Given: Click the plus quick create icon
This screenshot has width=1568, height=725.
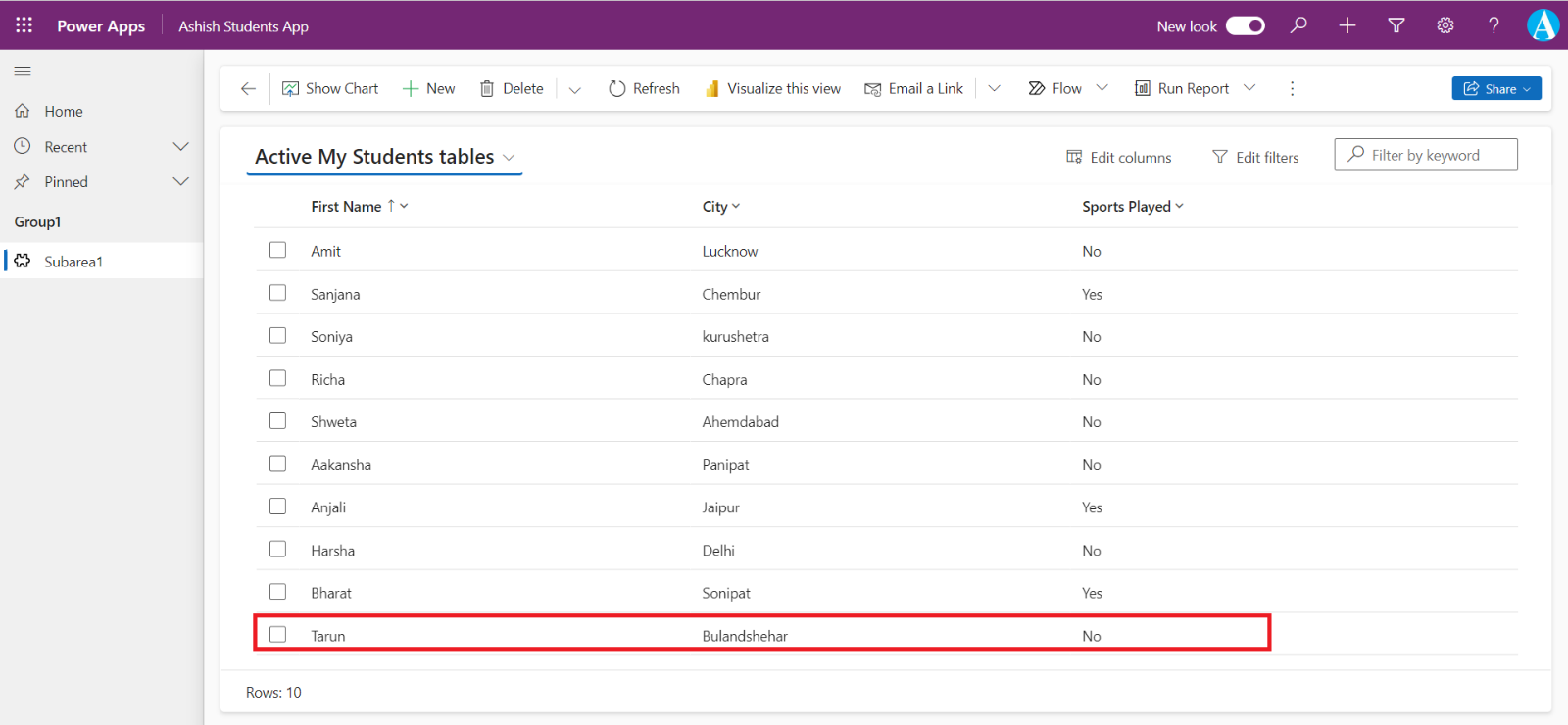Looking at the screenshot, I should tap(1347, 25).
